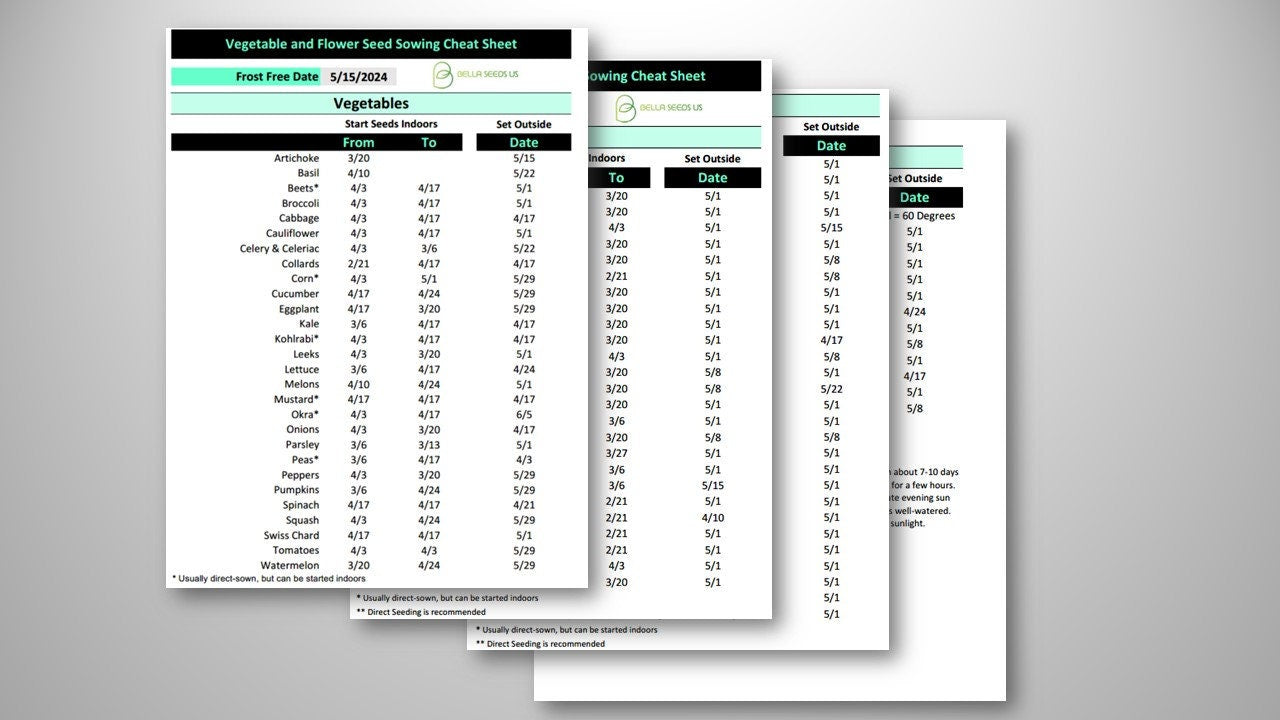The height and width of the screenshot is (720, 1280).
Task: Click the Okra set outside date 6/5
Action: click(x=524, y=414)
